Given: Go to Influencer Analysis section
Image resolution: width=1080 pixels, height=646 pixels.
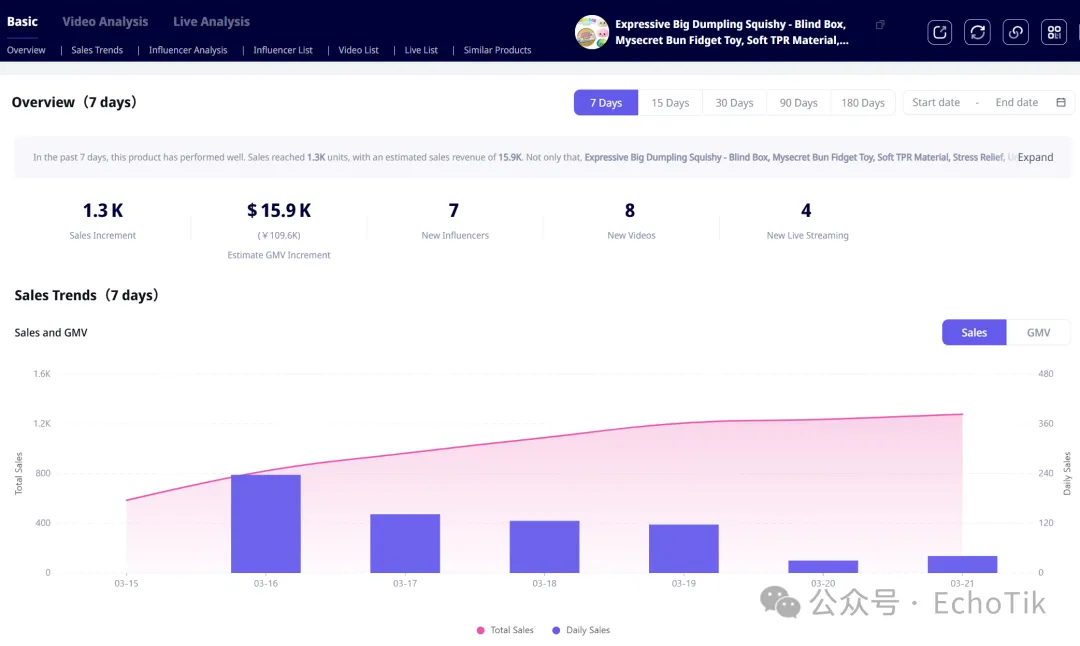Looking at the screenshot, I should [x=188, y=50].
